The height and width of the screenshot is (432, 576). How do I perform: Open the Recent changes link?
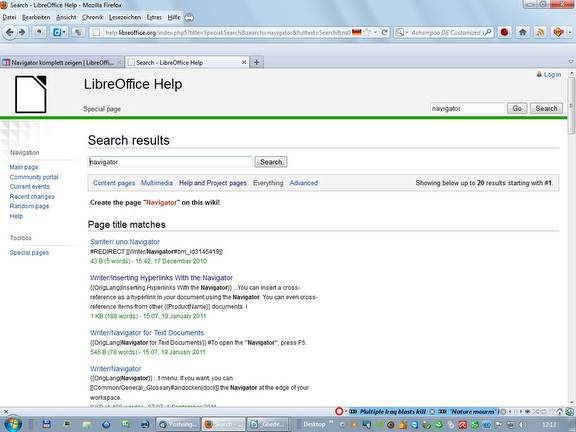pos(32,197)
